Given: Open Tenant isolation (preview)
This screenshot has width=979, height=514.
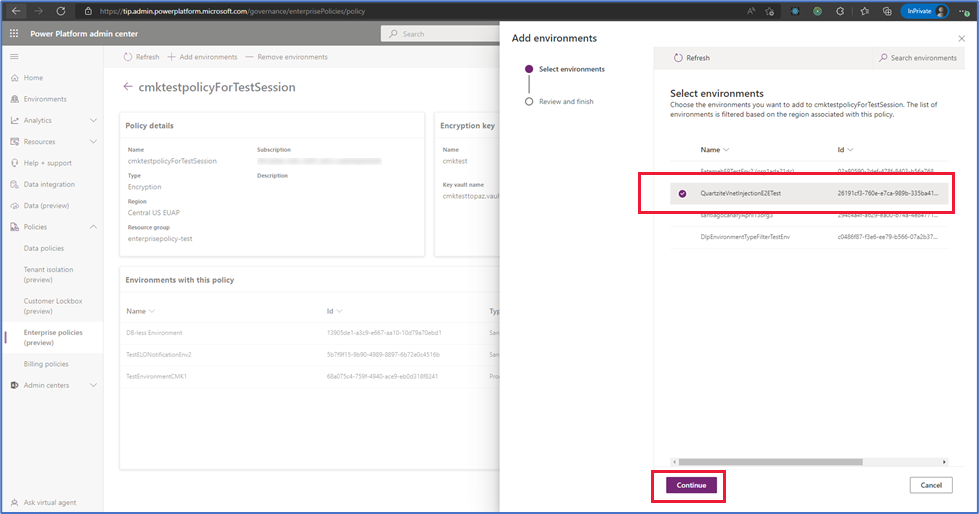Looking at the screenshot, I should point(48,274).
